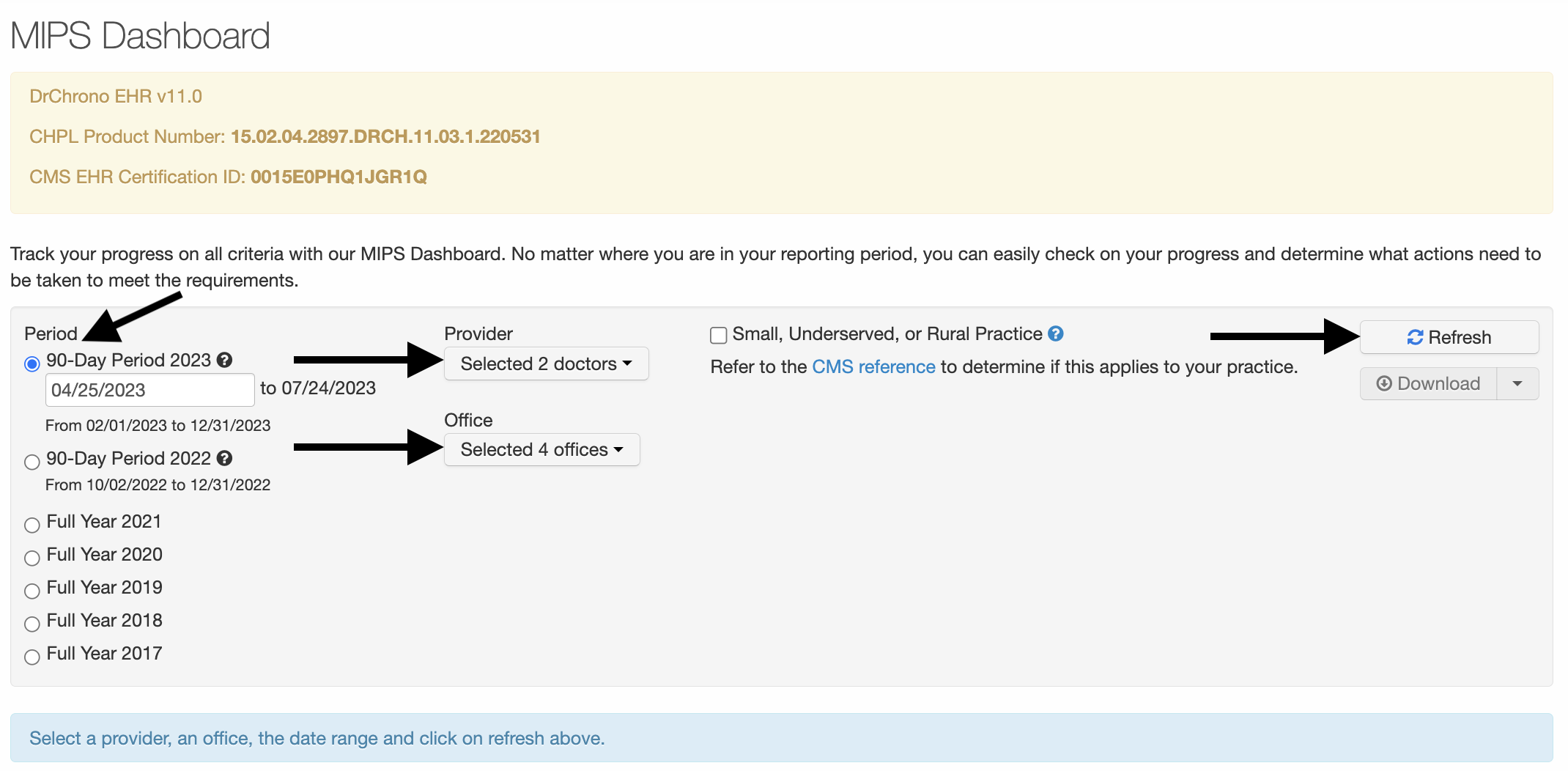Choose the Full Year 2017 period
The image size is (1568, 771).
(32, 657)
